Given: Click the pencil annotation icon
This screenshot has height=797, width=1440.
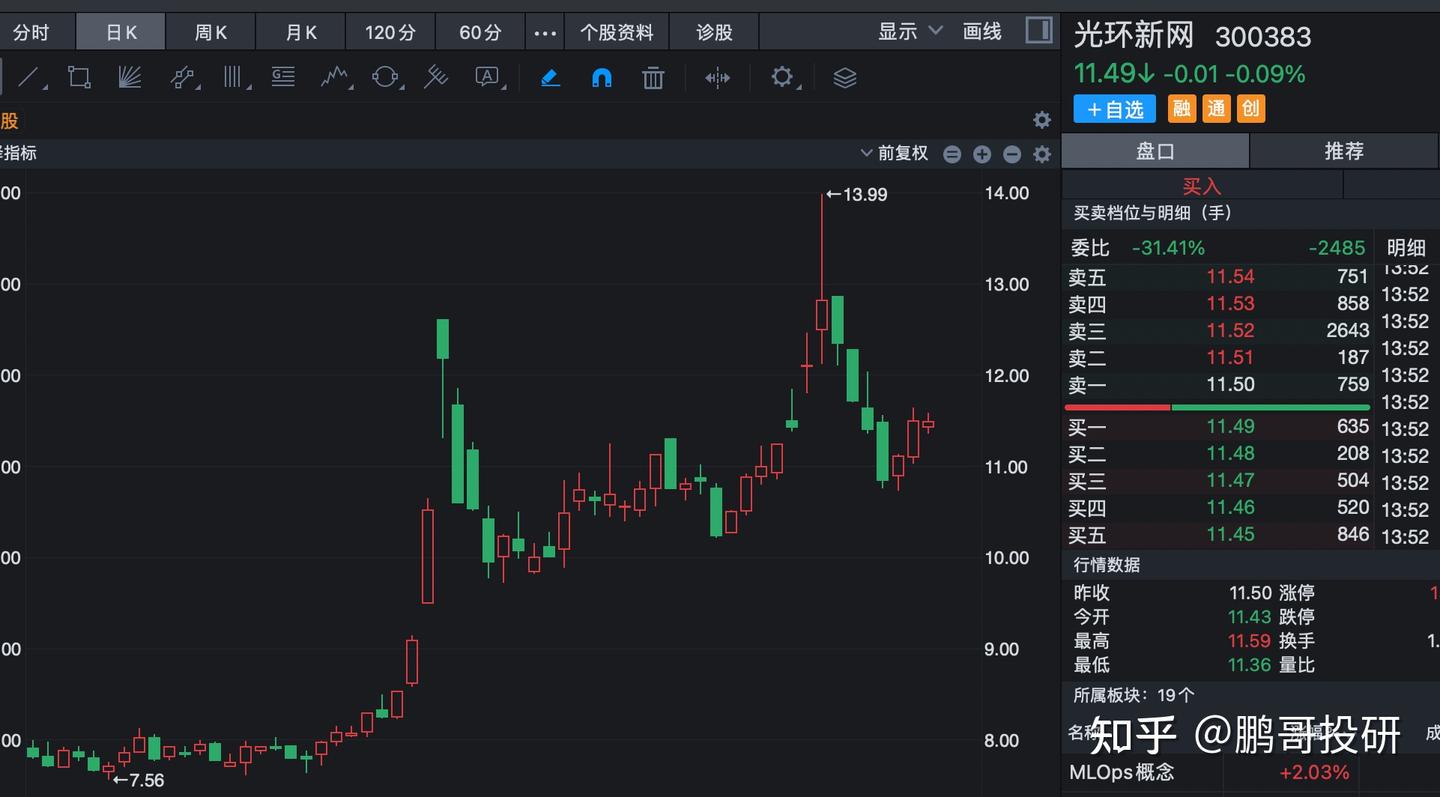Looking at the screenshot, I should [x=549, y=77].
